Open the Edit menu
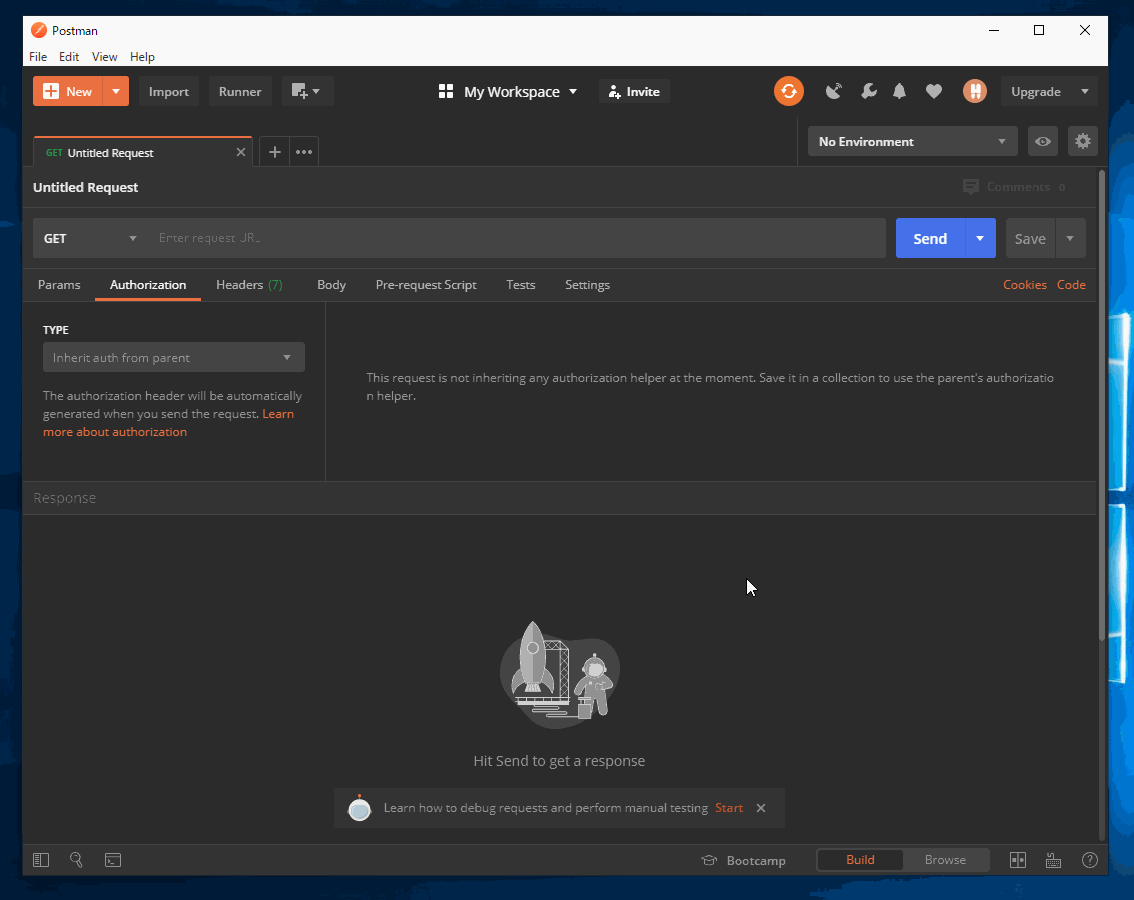Image resolution: width=1134 pixels, height=900 pixels. coord(69,56)
